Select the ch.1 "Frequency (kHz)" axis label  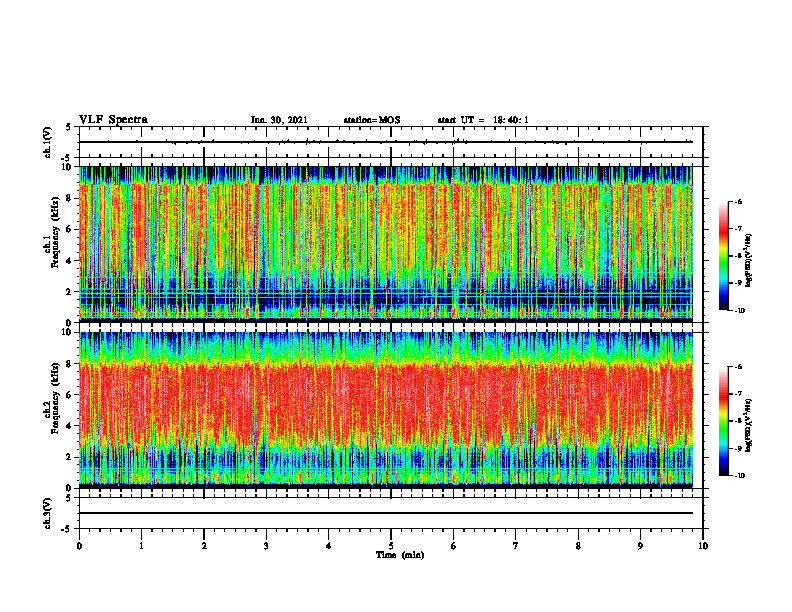(55, 232)
